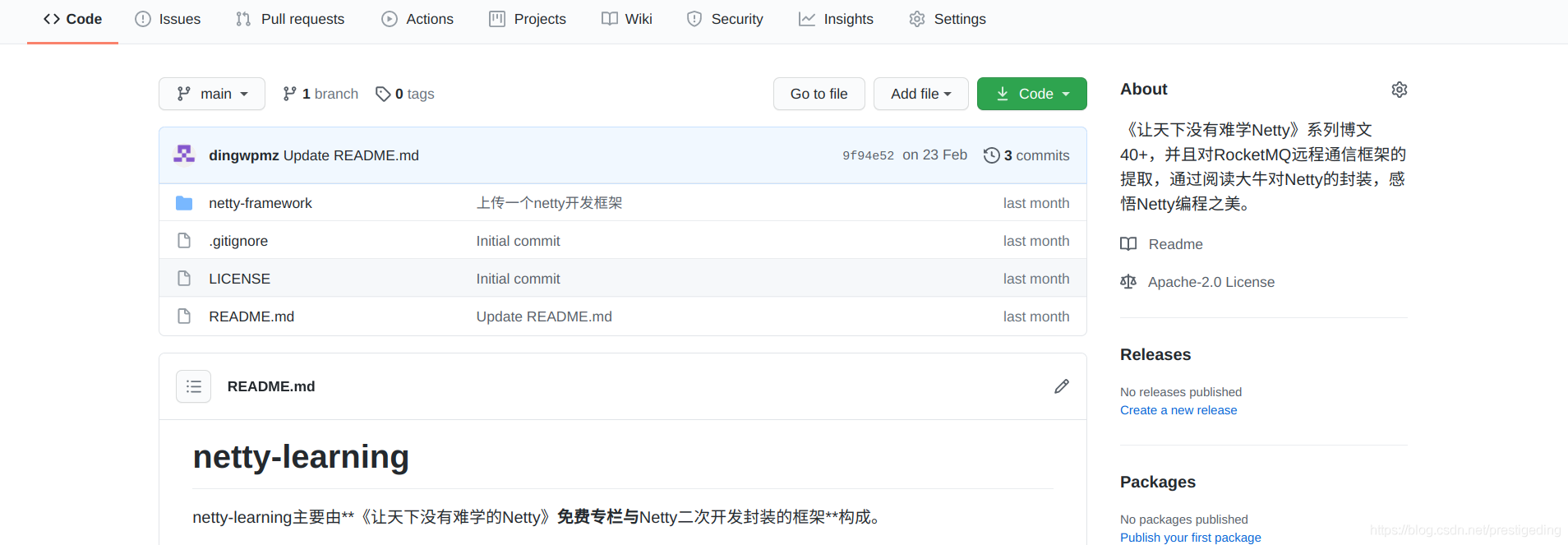Viewport: 1568px width, 545px height.
Task: Open the netty-framework commit message link
Action: [550, 203]
